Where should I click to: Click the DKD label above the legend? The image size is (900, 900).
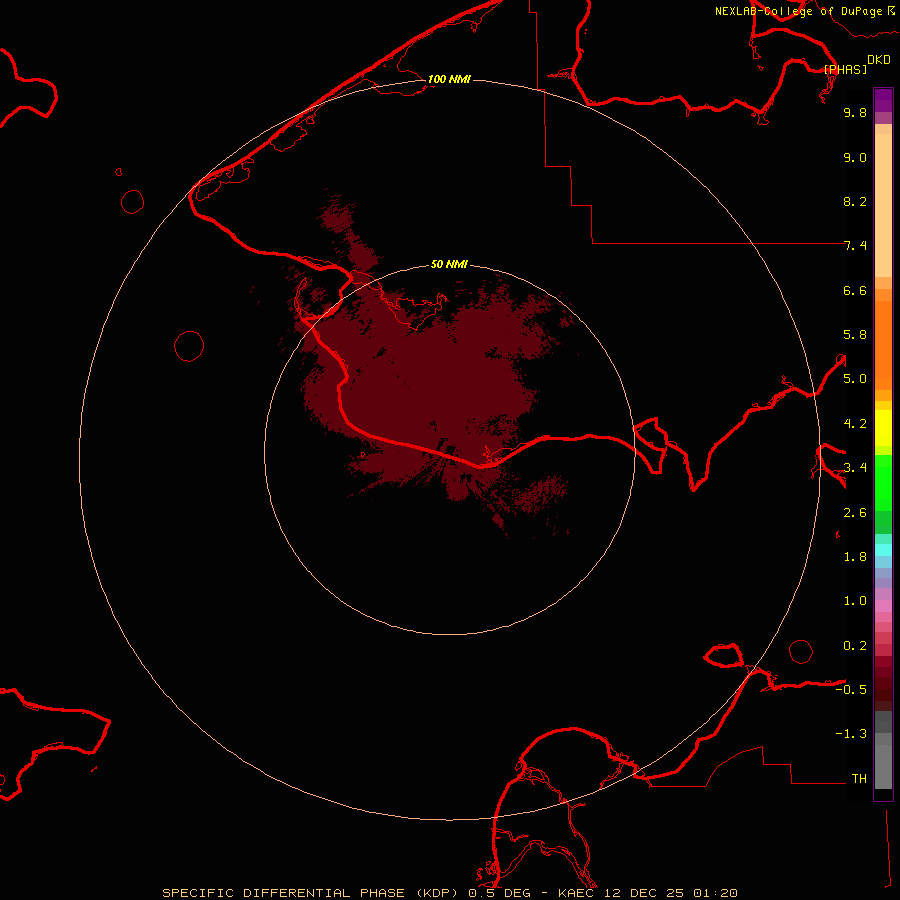coord(879,60)
